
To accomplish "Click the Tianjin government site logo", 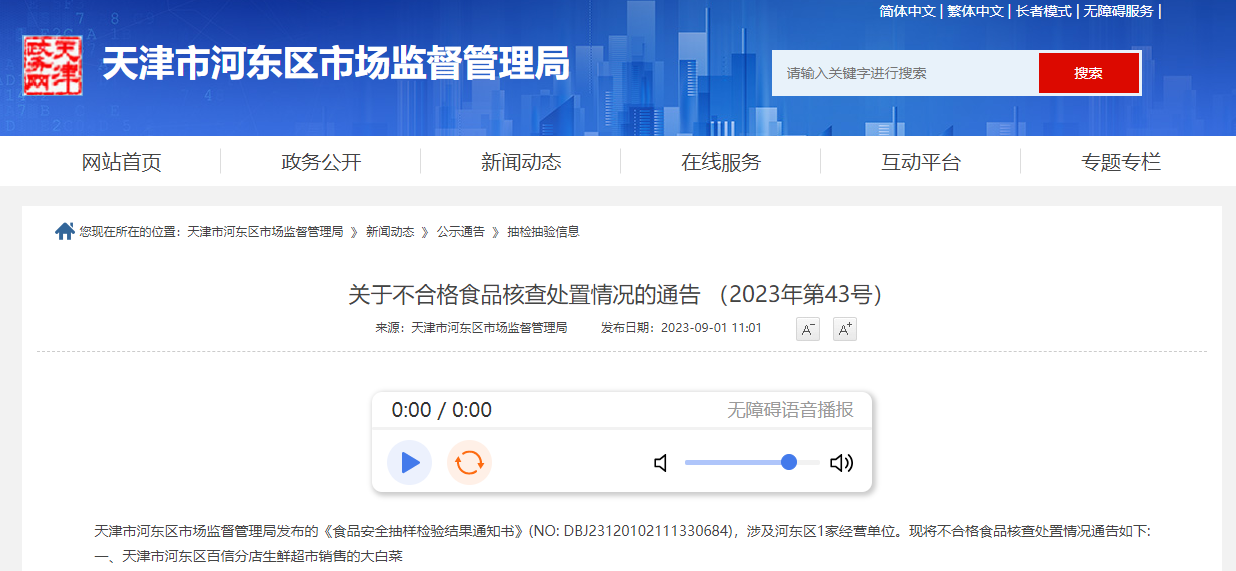I will pyautogui.click(x=52, y=66).
